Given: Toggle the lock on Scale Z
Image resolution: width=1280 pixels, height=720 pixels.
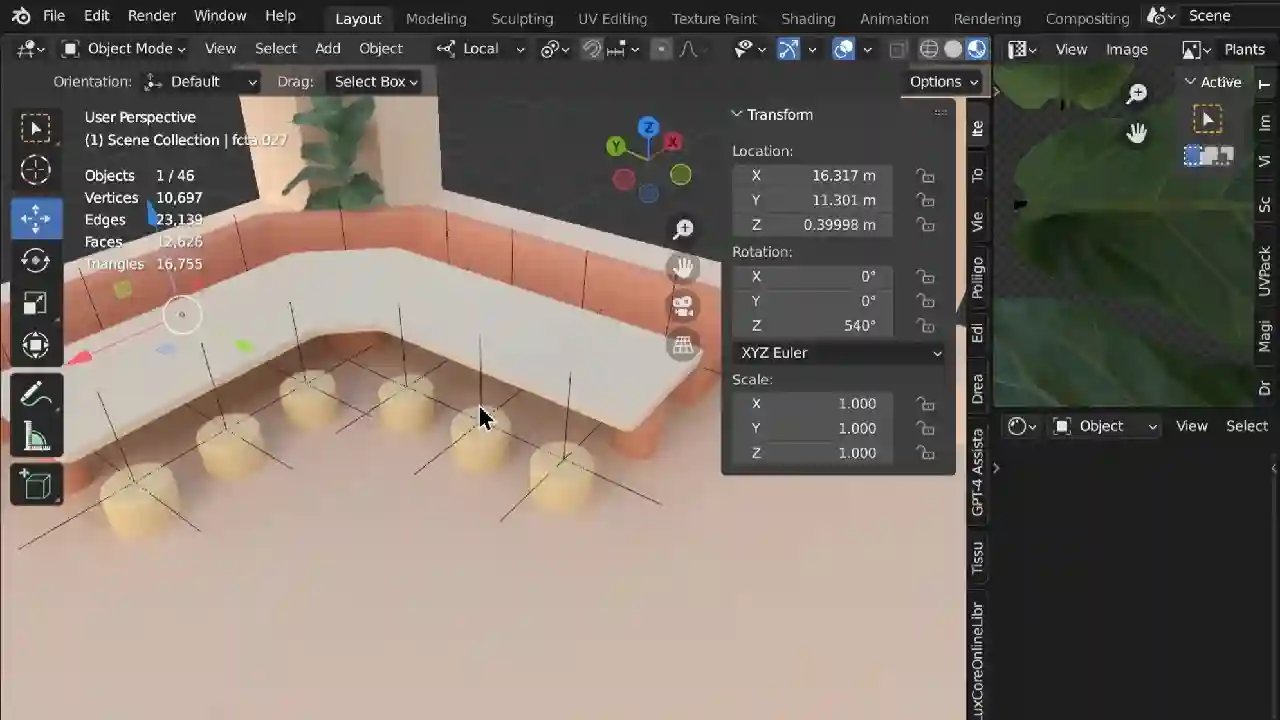Looking at the screenshot, I should point(925,453).
